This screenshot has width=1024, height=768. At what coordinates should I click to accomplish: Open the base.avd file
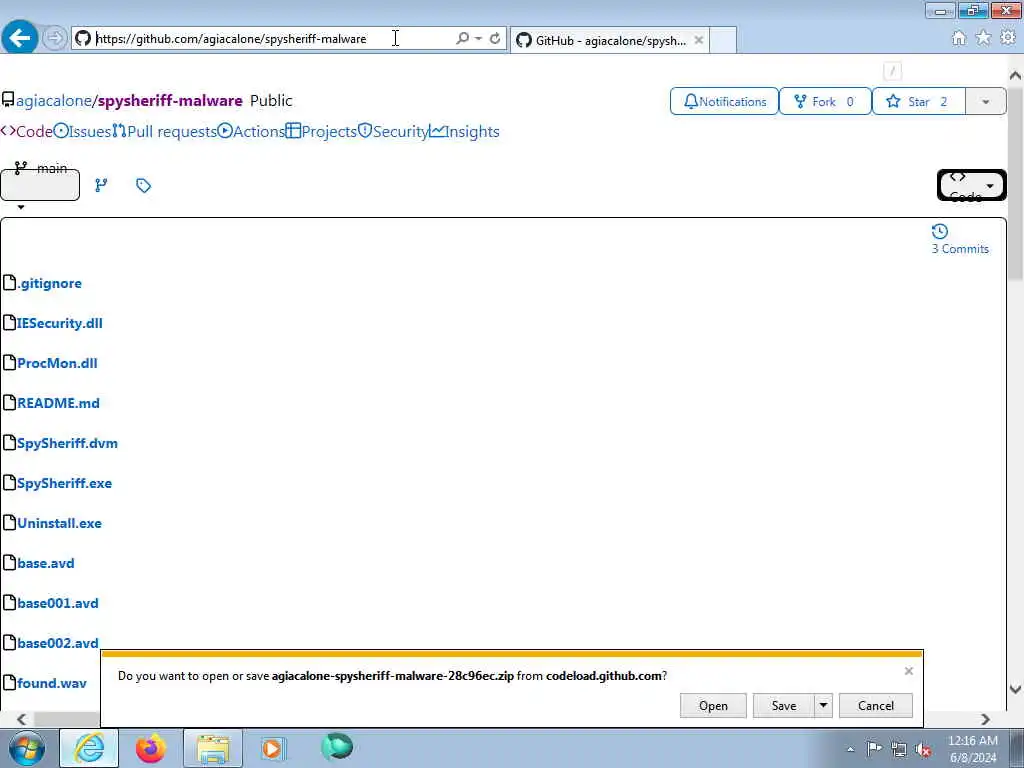click(46, 563)
